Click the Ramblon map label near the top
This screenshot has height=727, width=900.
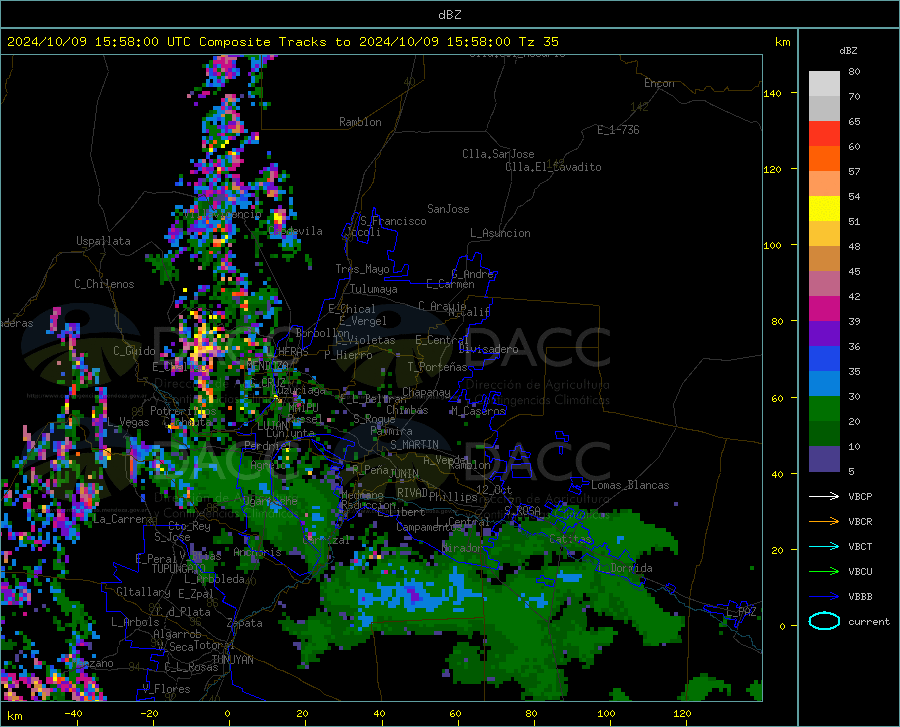point(360,122)
